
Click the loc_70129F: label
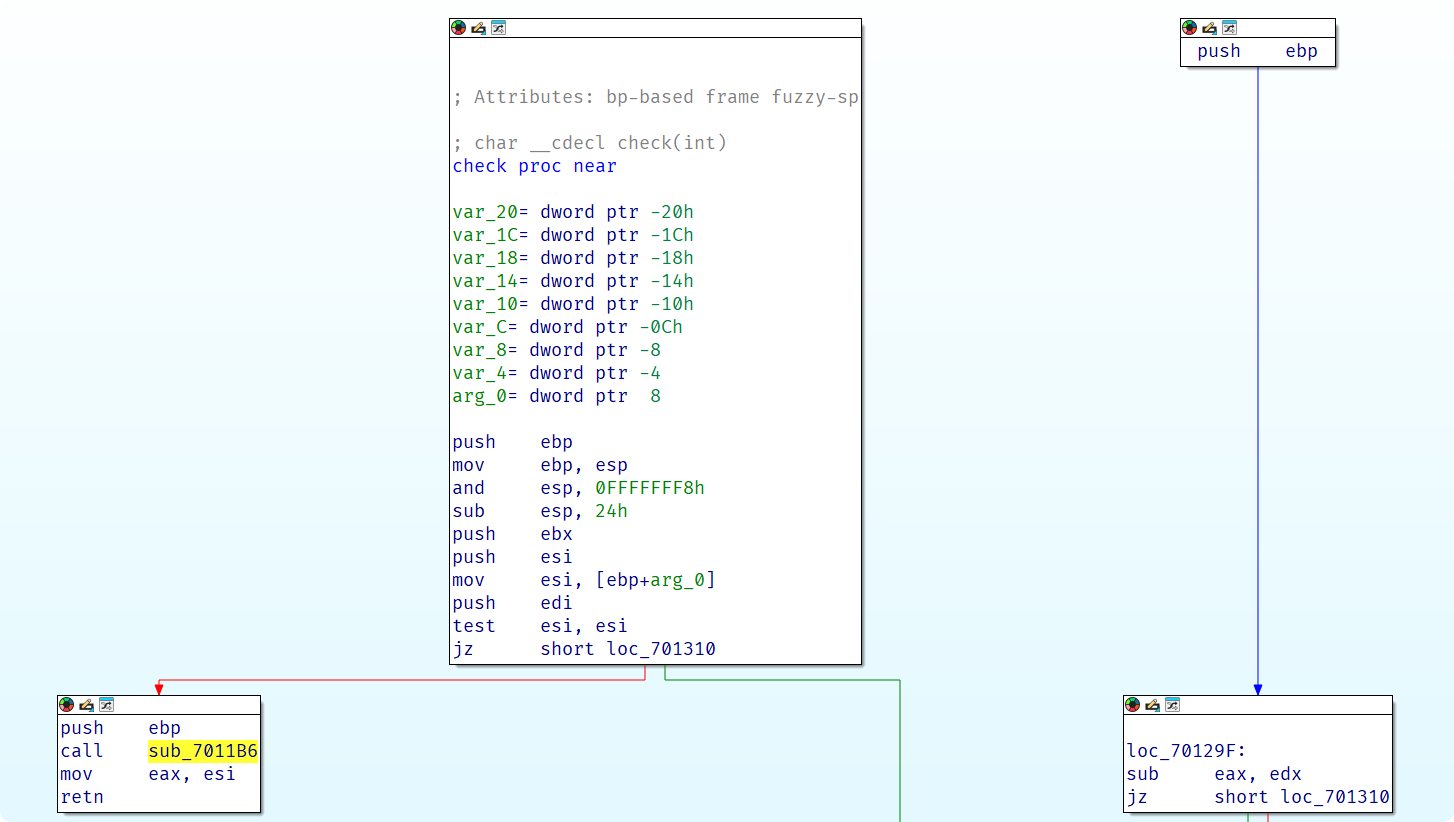(x=1186, y=751)
